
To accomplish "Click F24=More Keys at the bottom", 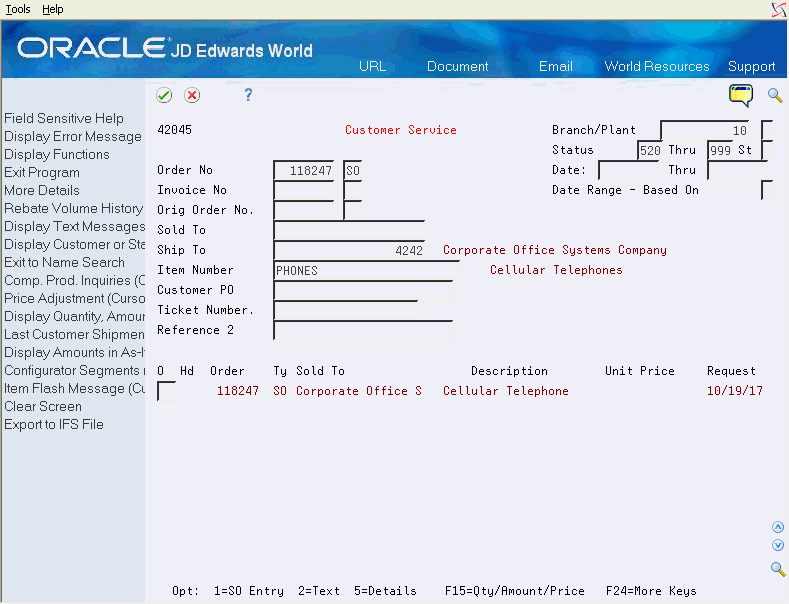I will [651, 591].
